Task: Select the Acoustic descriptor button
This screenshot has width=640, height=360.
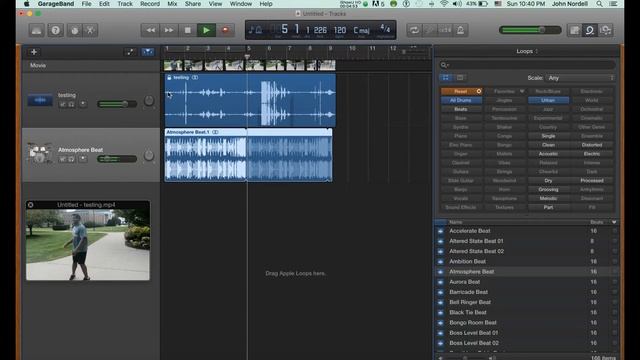Action: coord(548,154)
